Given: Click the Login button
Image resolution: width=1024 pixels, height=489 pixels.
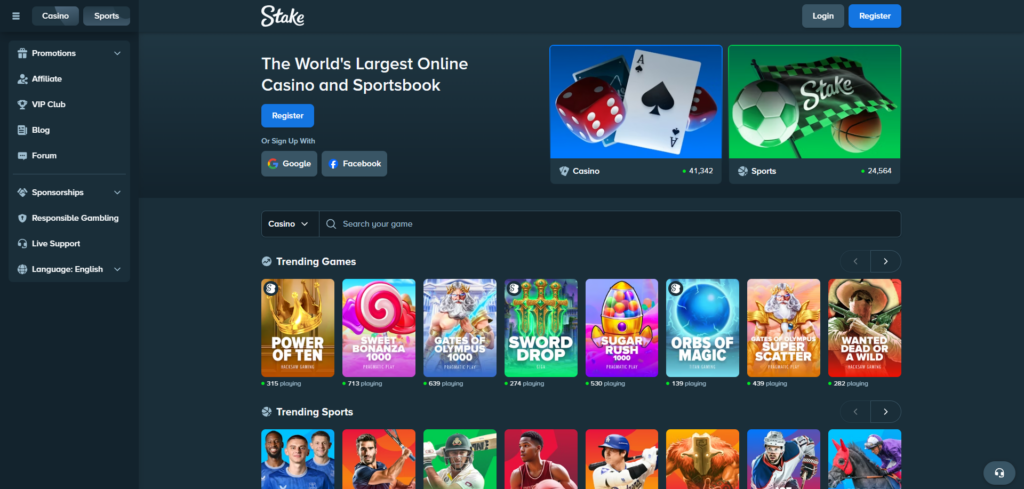Looking at the screenshot, I should point(823,16).
